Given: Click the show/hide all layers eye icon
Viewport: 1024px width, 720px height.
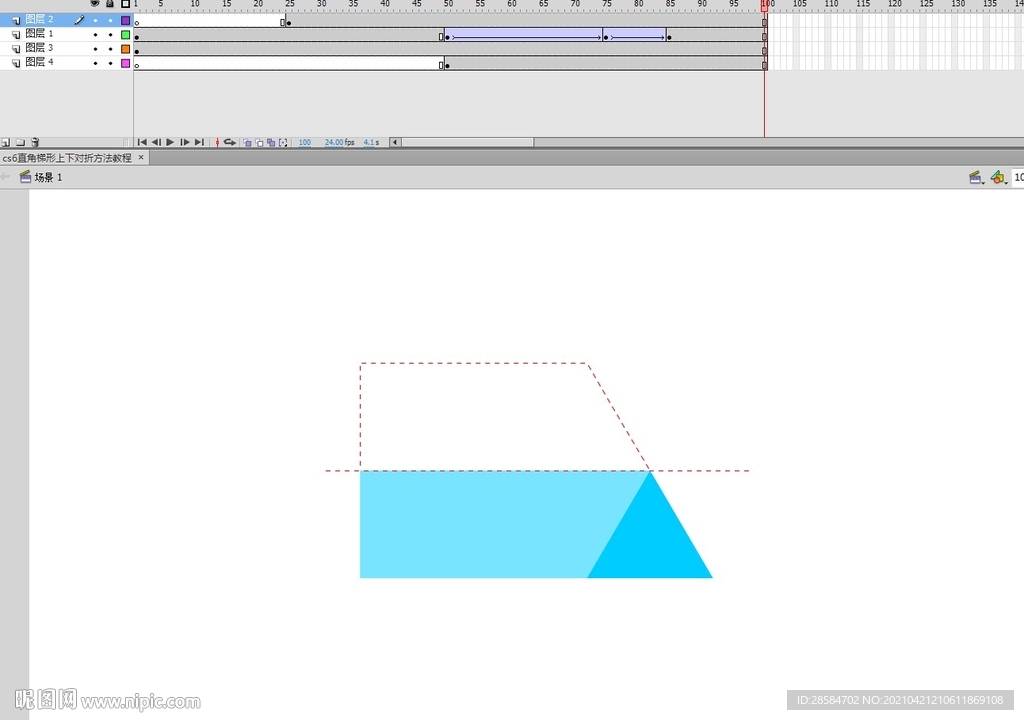Looking at the screenshot, I should [x=95, y=3].
